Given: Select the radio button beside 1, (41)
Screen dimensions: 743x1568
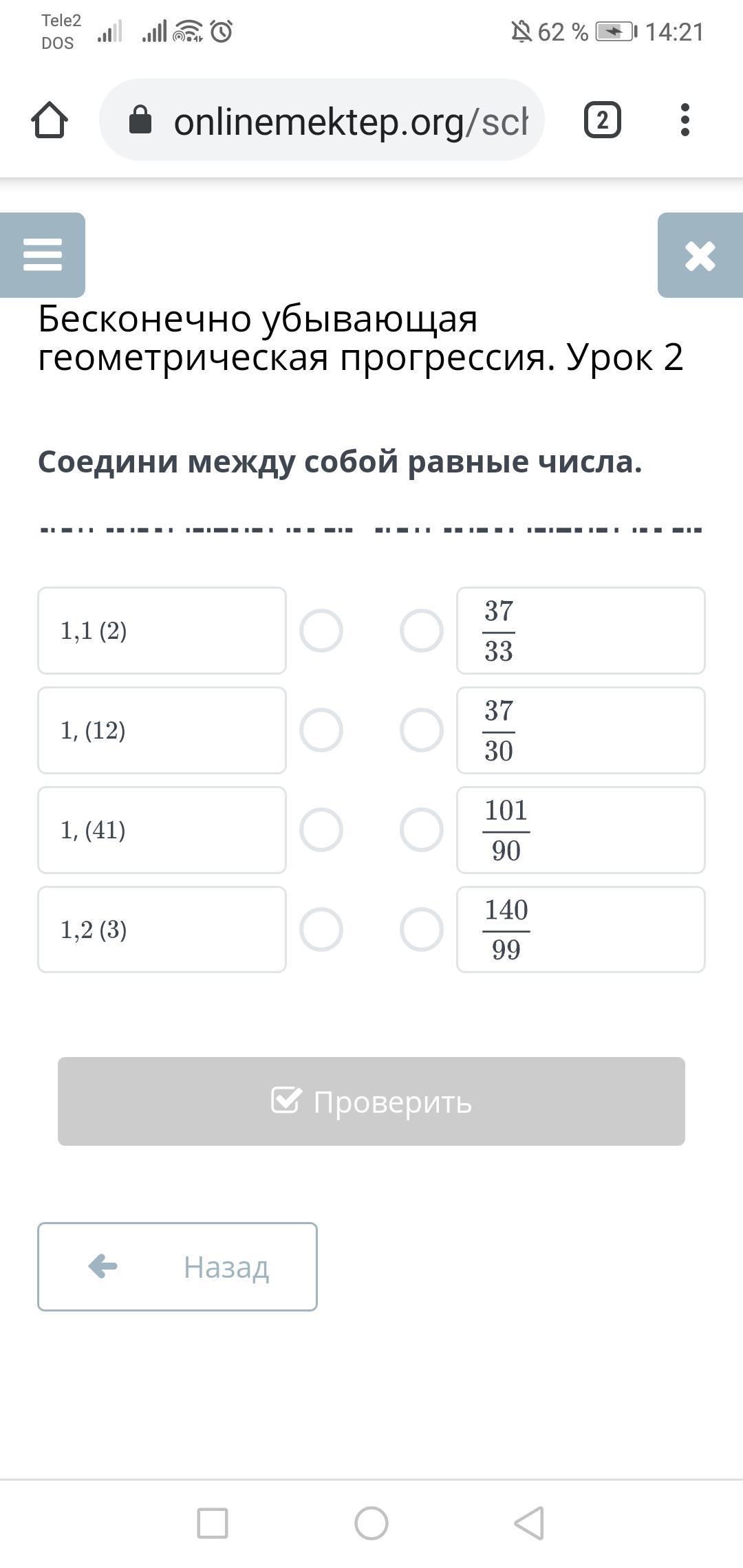Looking at the screenshot, I should 321,829.
